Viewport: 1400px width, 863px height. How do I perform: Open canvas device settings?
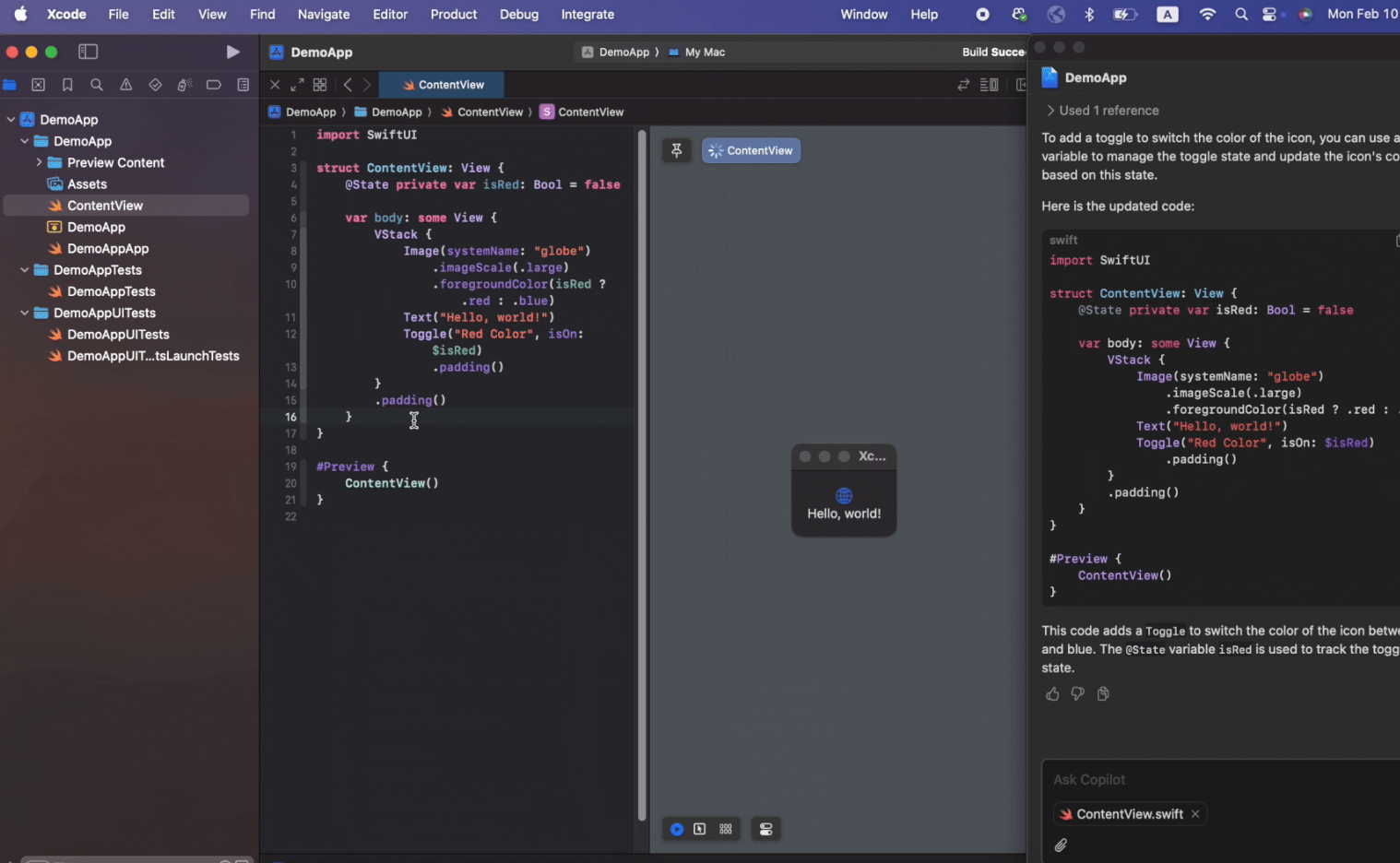click(765, 830)
